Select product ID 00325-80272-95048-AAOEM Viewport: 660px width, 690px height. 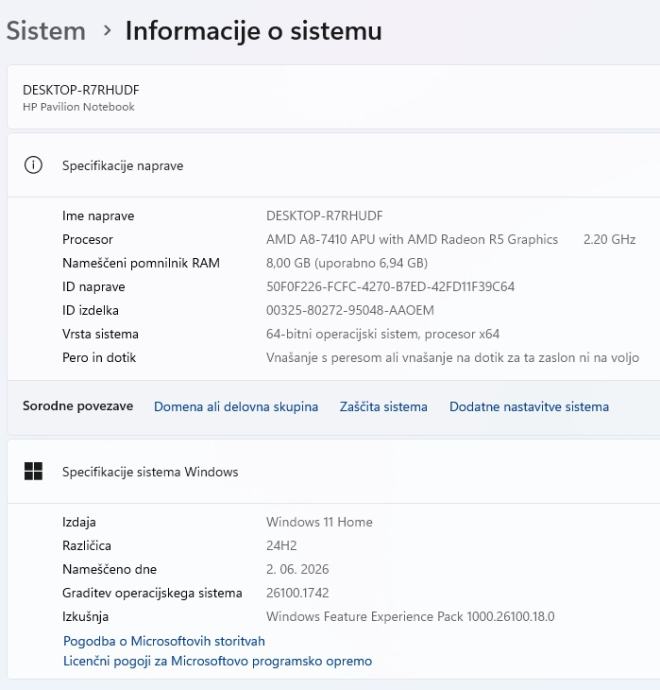(350, 310)
